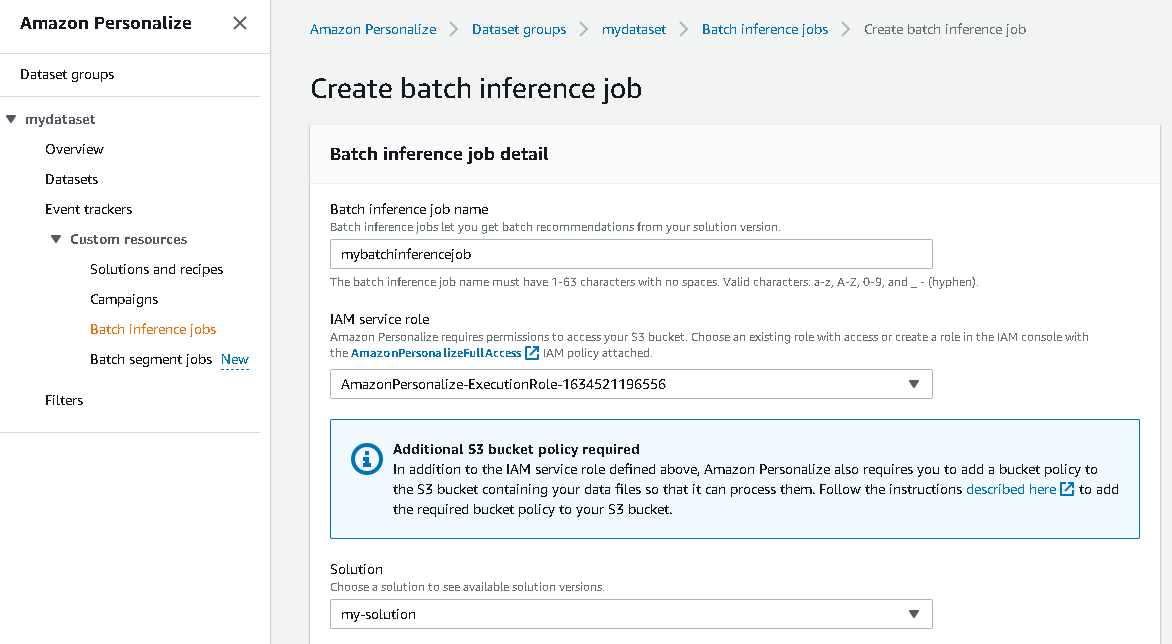Open Datasets sidebar item

[x=72, y=179]
